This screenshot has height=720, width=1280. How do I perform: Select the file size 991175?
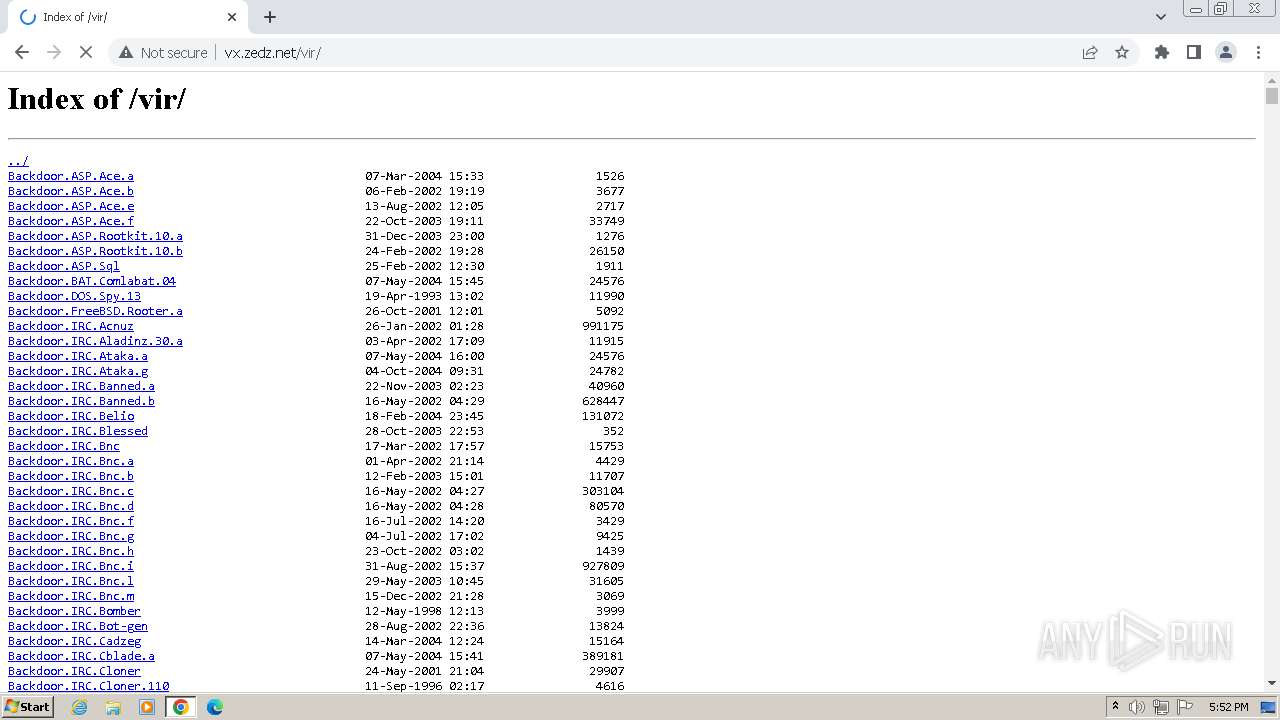tap(603, 326)
